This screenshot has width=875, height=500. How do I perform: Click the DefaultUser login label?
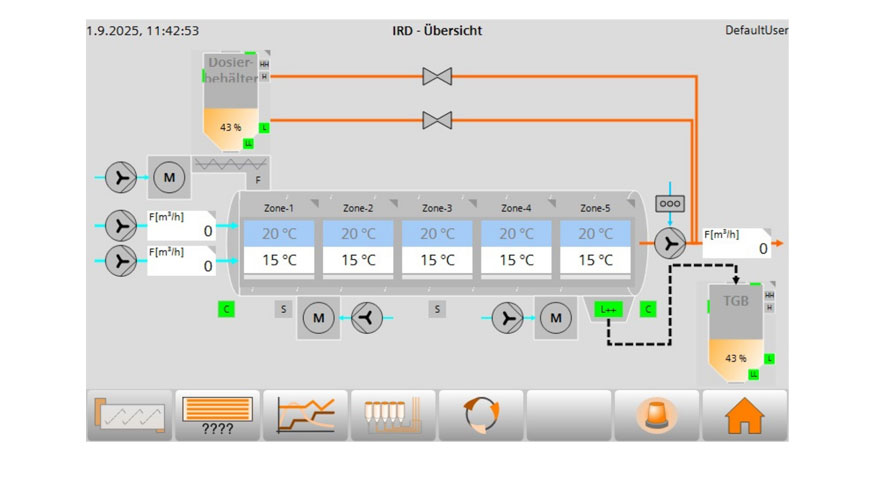pyautogui.click(x=756, y=30)
